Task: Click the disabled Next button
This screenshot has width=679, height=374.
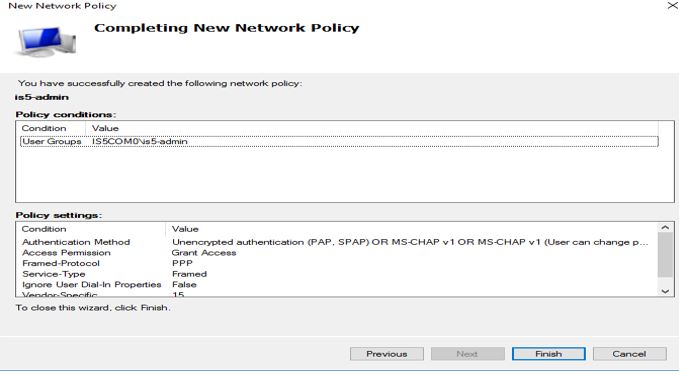Action: coord(467,354)
